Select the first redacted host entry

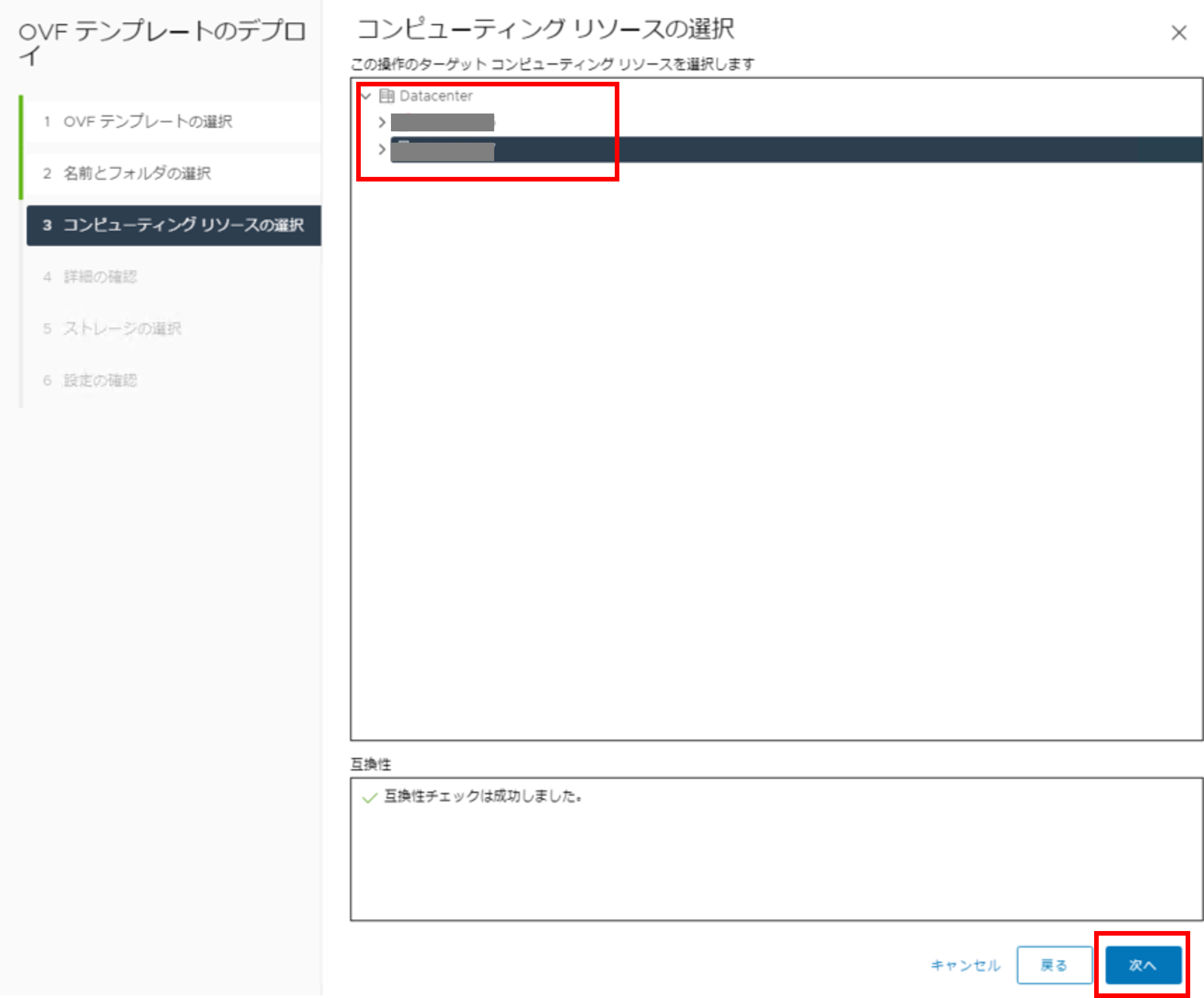pos(442,122)
